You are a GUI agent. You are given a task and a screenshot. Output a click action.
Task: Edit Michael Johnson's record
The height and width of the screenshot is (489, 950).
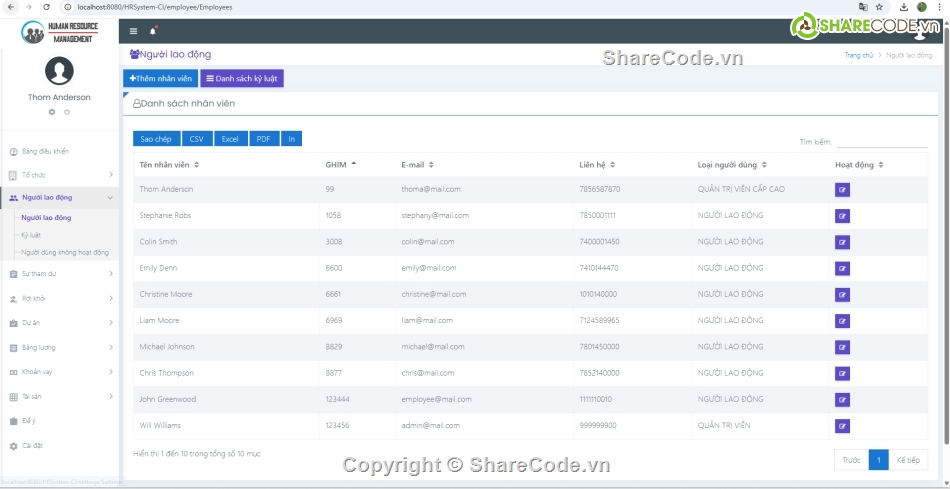(x=842, y=347)
